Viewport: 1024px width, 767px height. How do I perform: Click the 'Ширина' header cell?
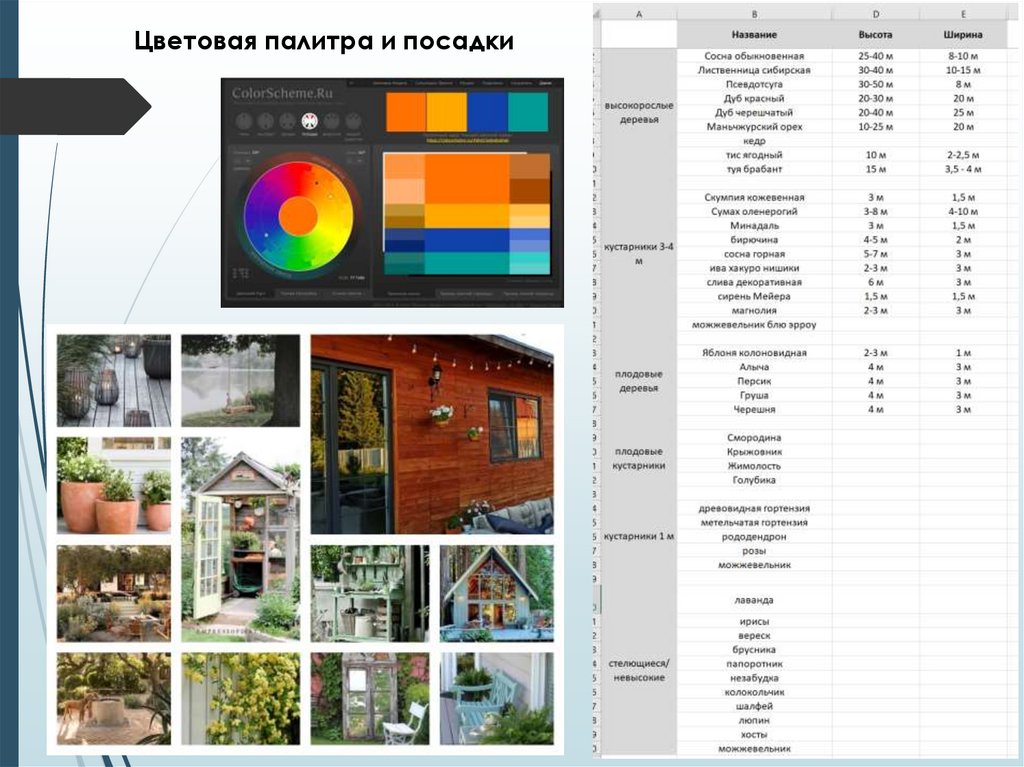click(x=963, y=35)
